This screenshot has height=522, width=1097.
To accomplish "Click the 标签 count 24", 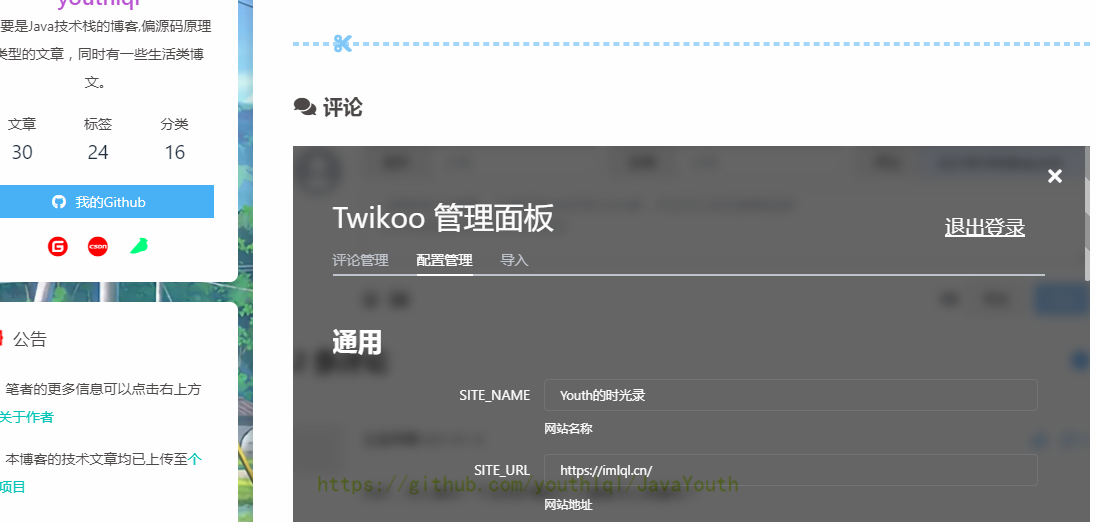I will pyautogui.click(x=98, y=153).
